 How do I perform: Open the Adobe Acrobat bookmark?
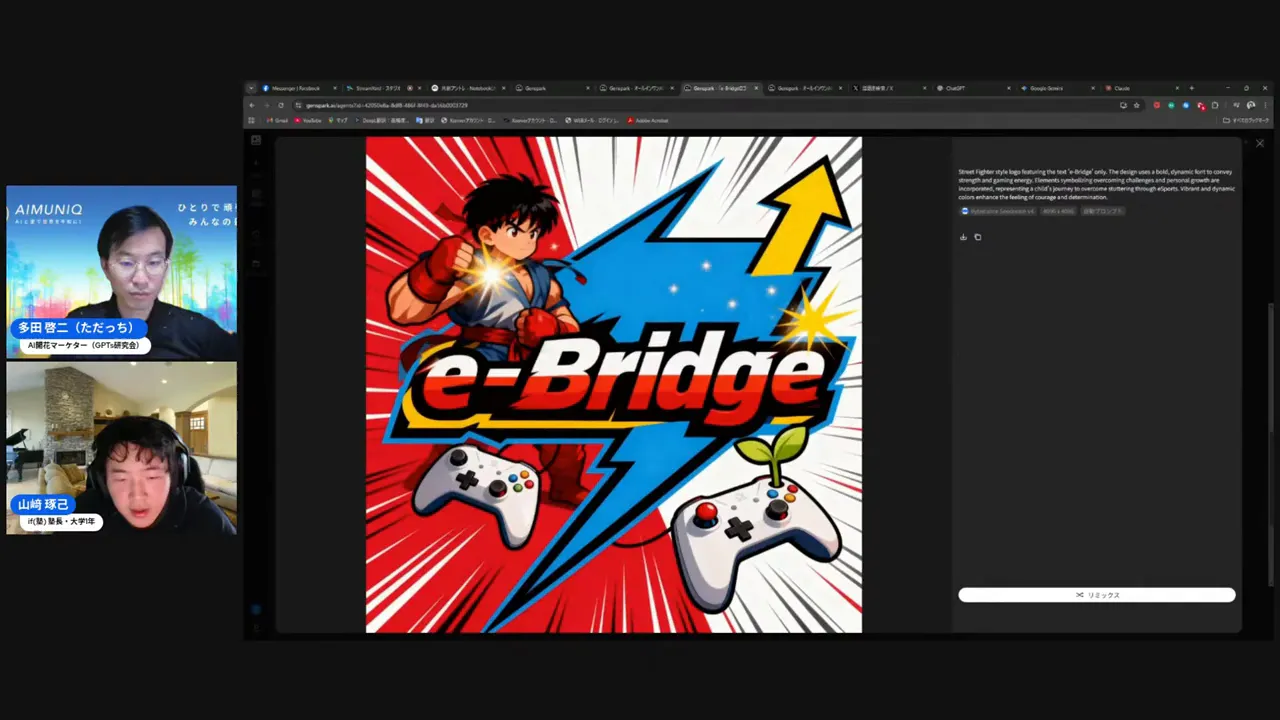click(648, 120)
